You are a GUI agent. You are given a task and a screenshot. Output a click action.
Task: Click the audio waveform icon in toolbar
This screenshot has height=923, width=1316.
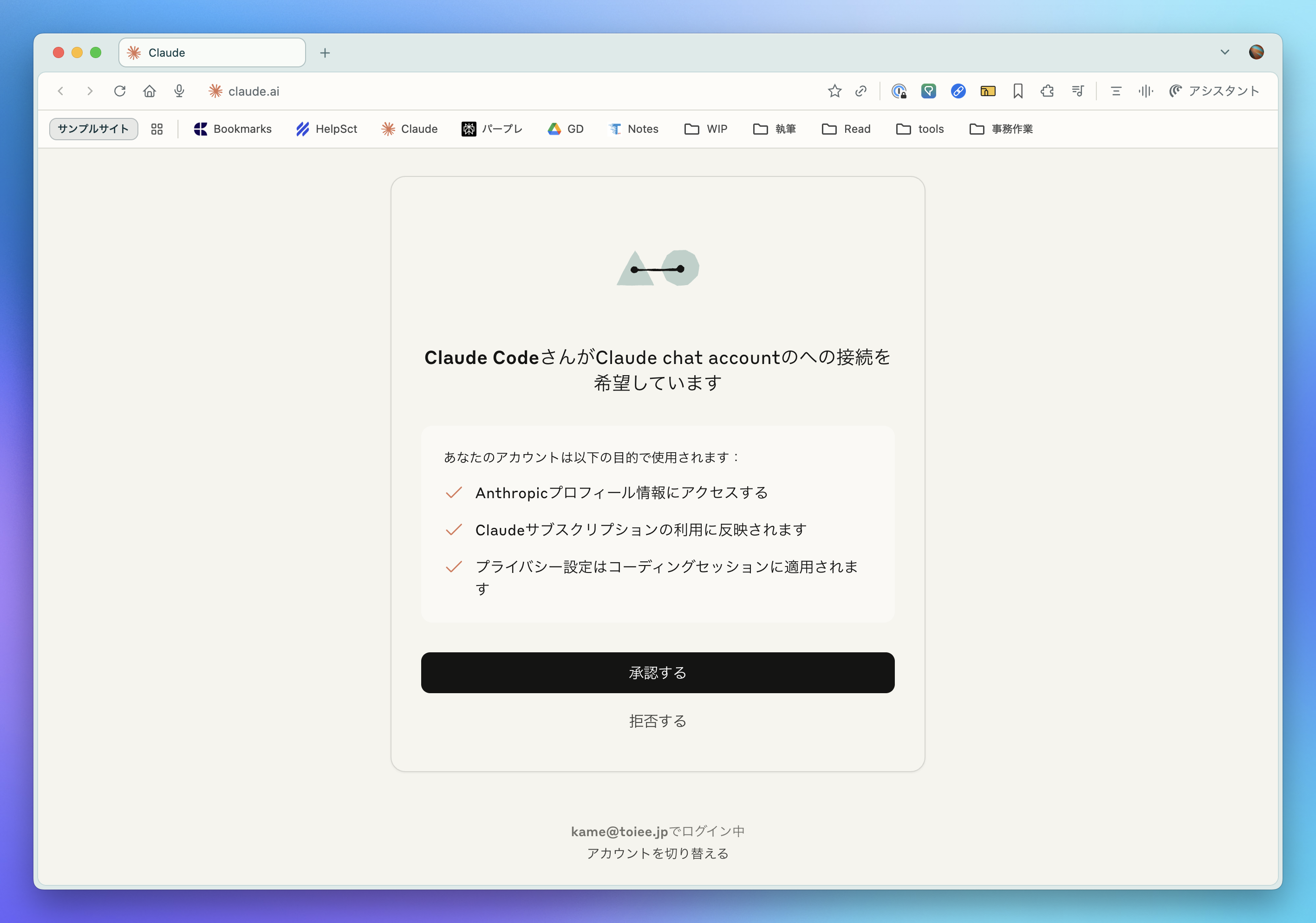(x=1145, y=91)
